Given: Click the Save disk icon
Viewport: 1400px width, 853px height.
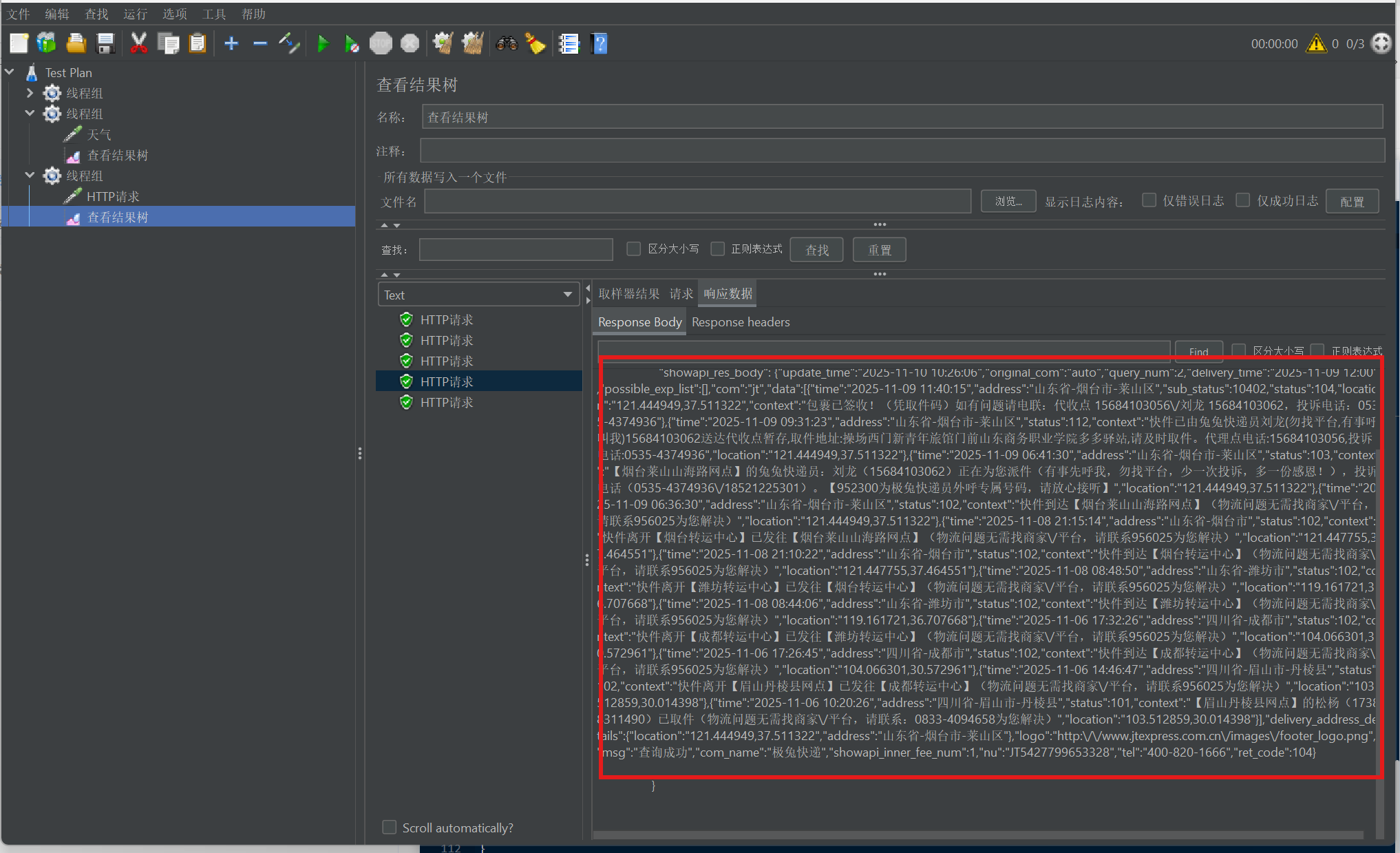Looking at the screenshot, I should point(105,44).
